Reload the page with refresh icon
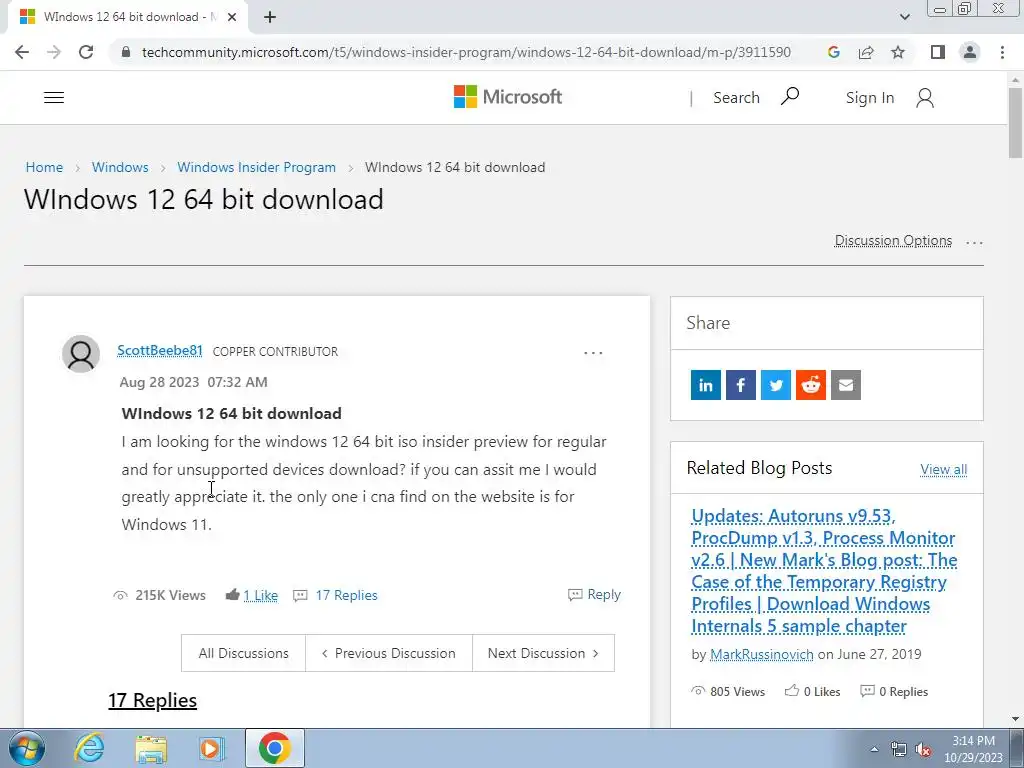Screen dimensions: 1024x768 (x=86, y=52)
